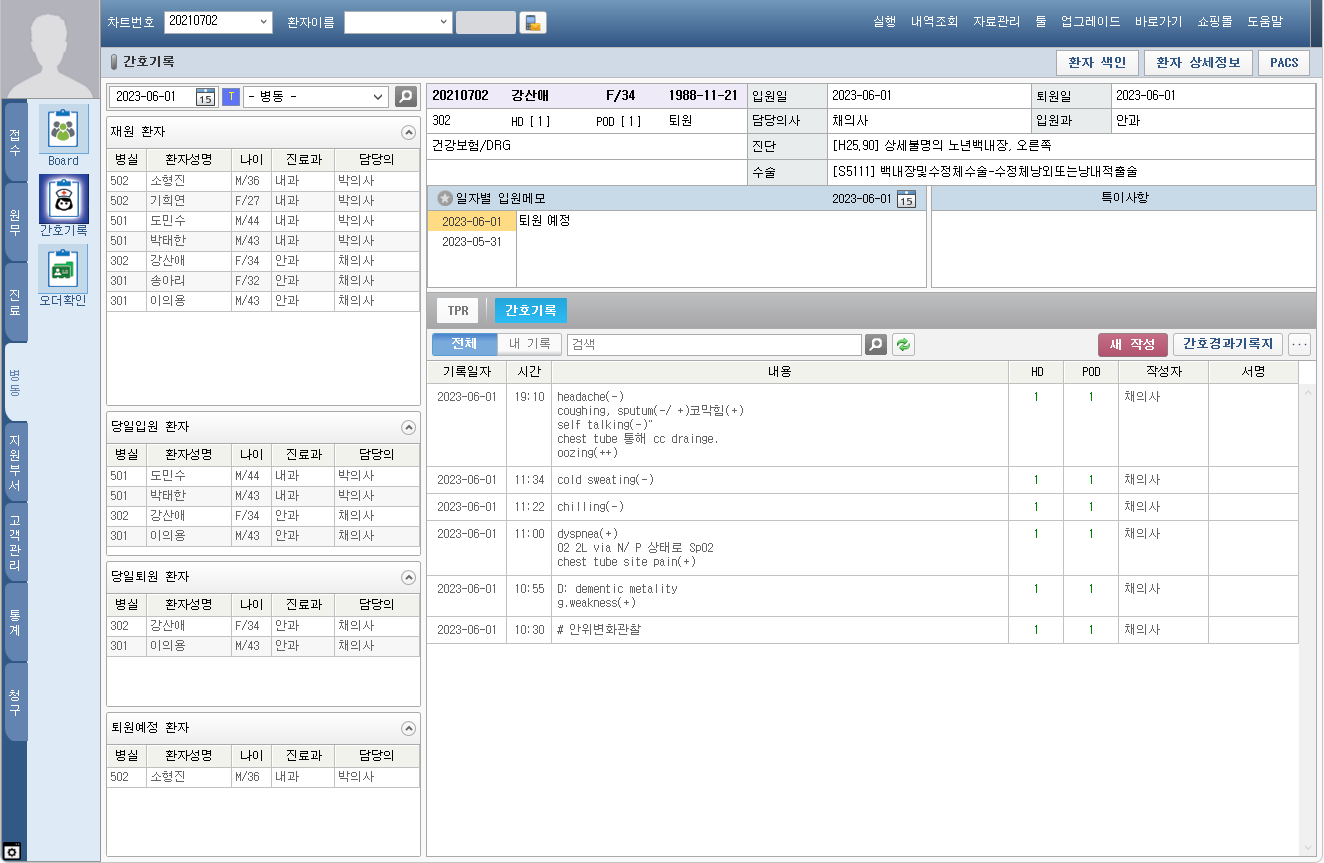Collapse the 재원 환자 panel

coord(407,132)
